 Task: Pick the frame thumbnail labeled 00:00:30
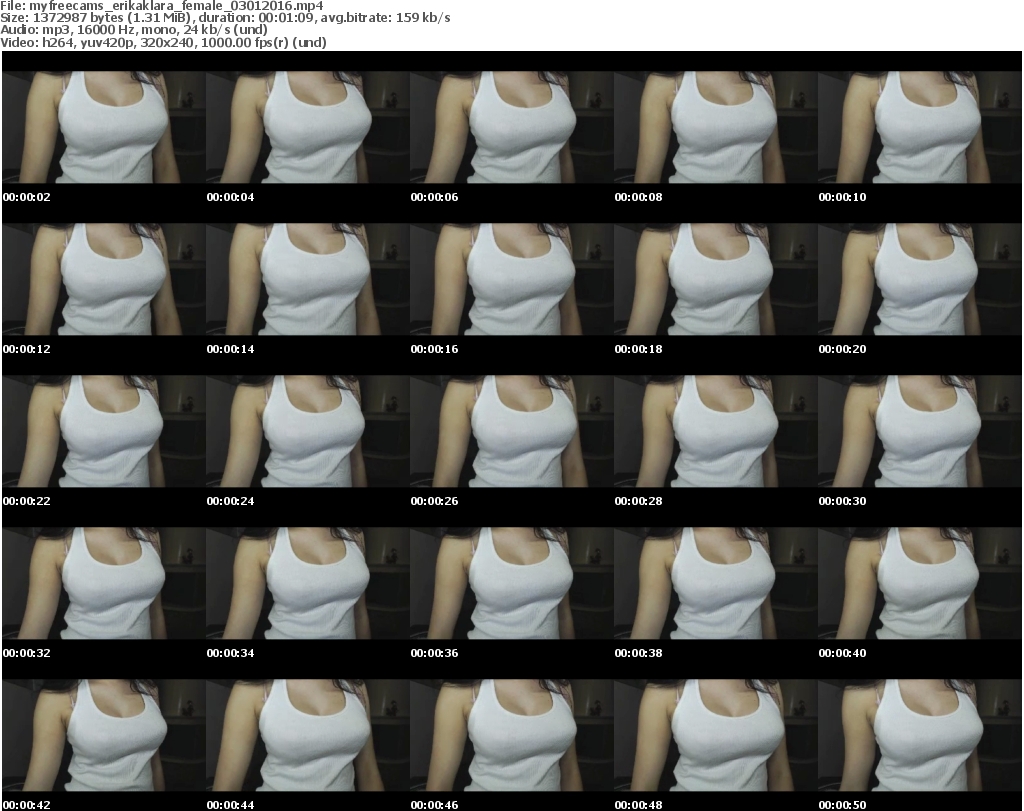[x=920, y=431]
